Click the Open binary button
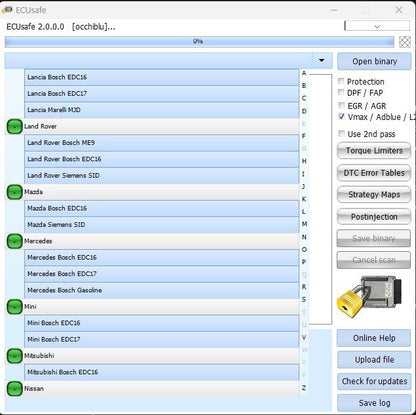Screen dimensions: 416x415 374,61
